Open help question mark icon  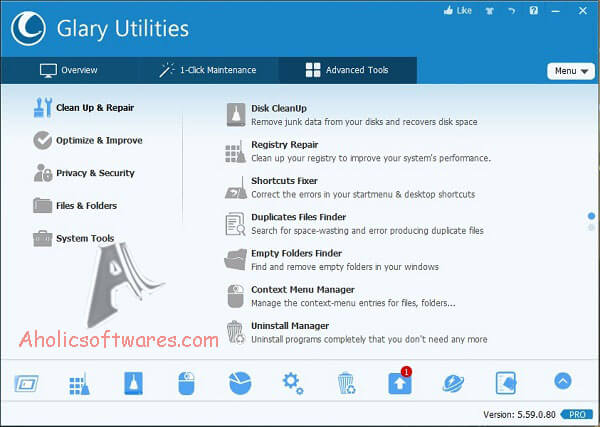point(534,11)
